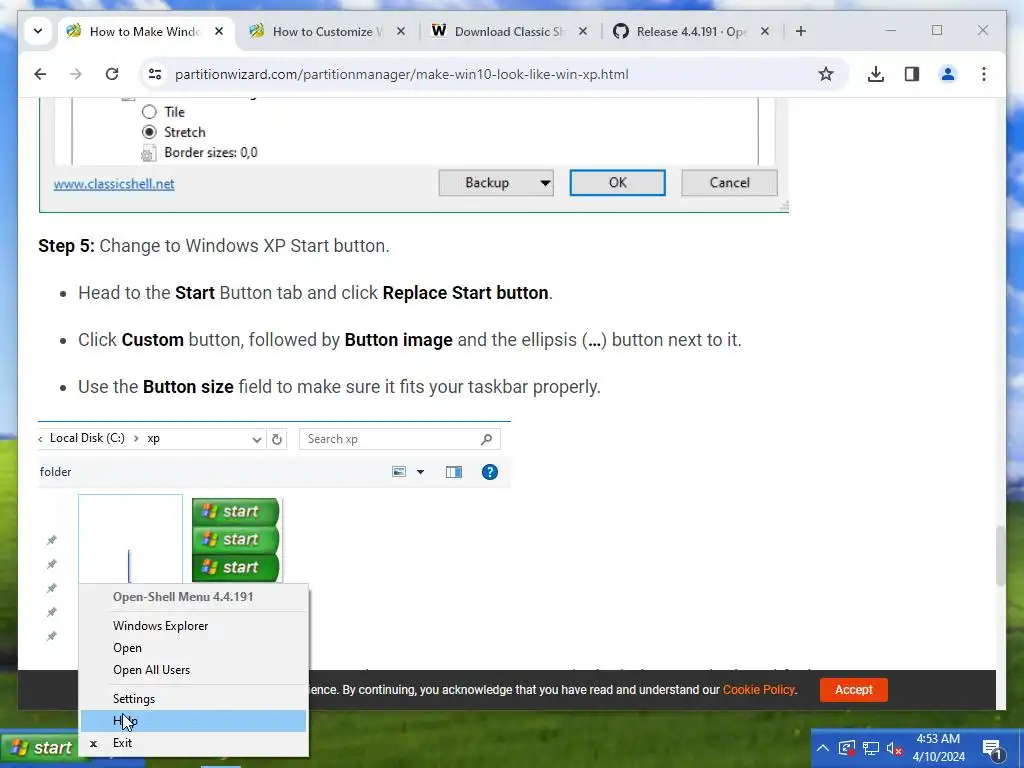Click the address bar URL
This screenshot has height=768, width=1024.
(x=402, y=74)
